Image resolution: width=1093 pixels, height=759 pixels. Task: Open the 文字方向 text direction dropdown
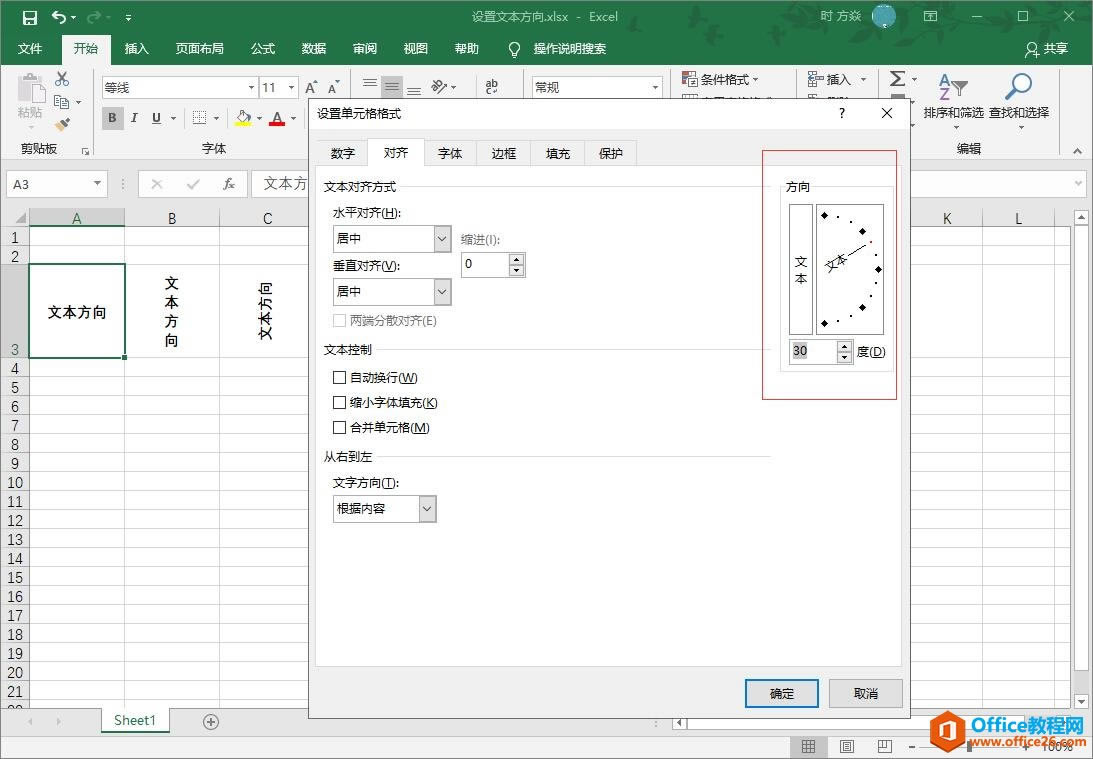click(x=428, y=508)
